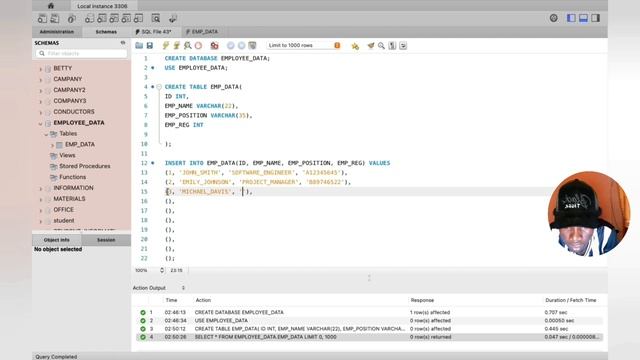Stop the running query red circle
This screenshot has height=360, width=640.
[198, 45]
